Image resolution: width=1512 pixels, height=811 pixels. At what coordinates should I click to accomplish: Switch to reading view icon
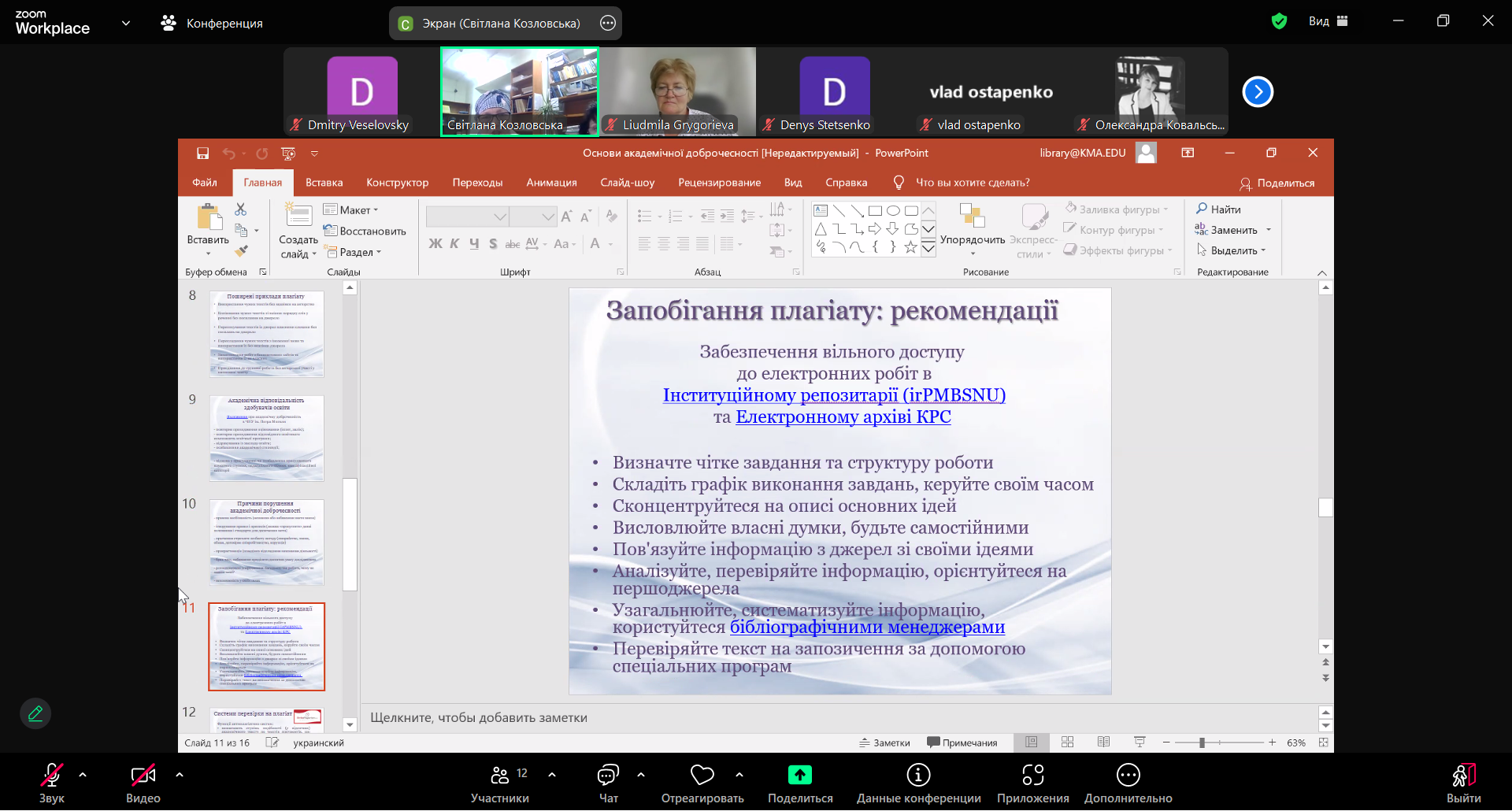click(x=1103, y=742)
